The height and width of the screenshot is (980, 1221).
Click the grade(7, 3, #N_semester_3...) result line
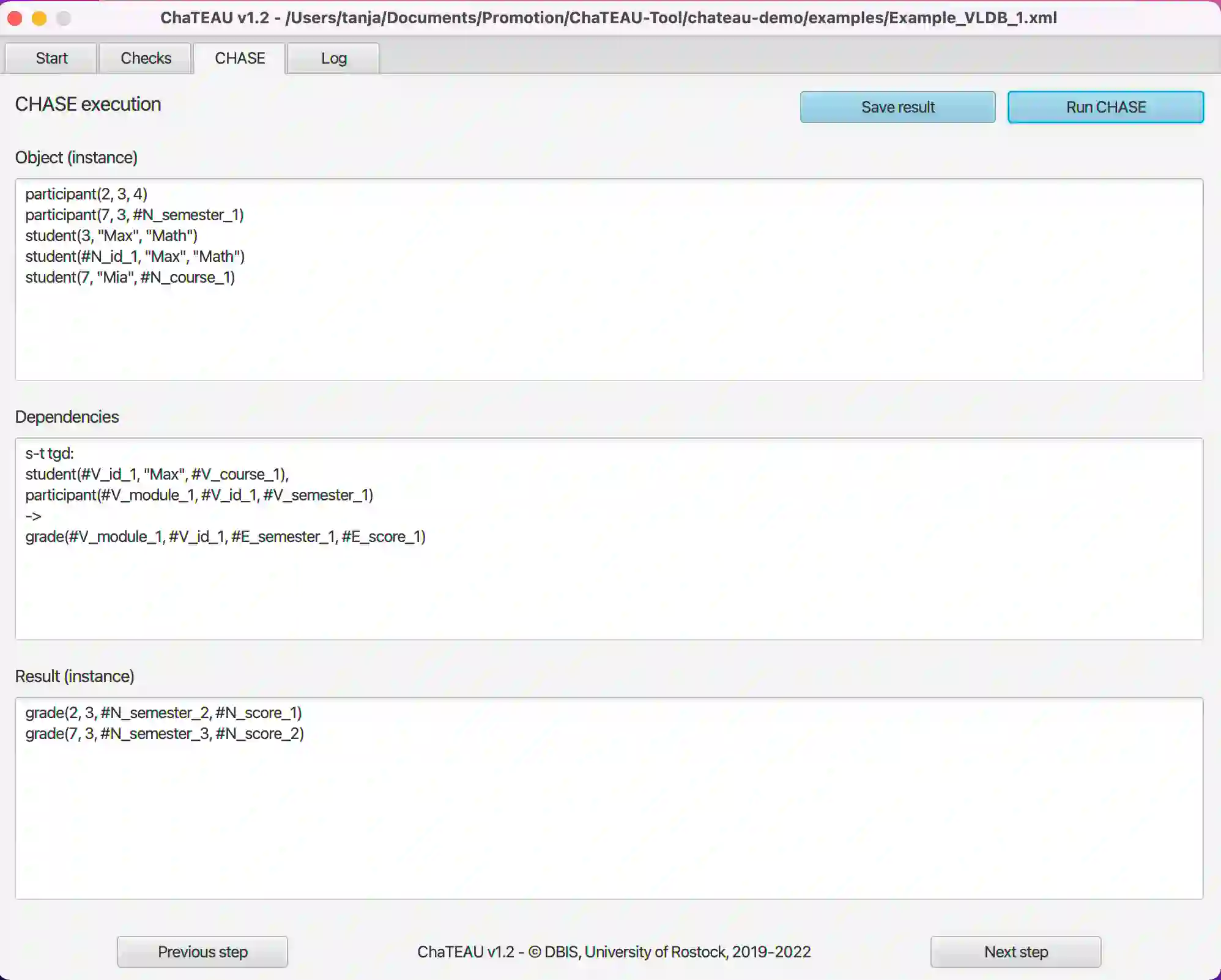click(165, 733)
